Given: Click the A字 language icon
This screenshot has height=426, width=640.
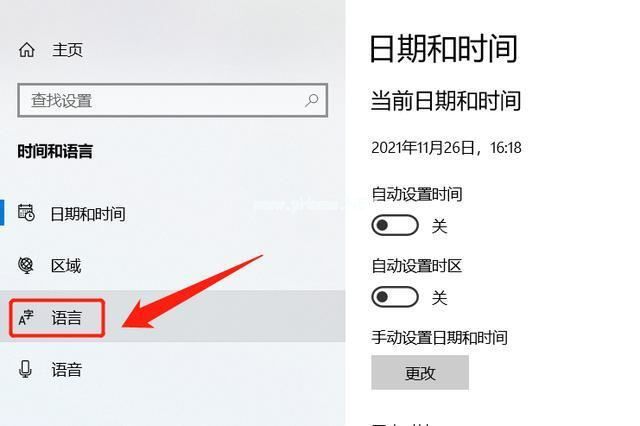Looking at the screenshot, I should [x=26, y=318].
